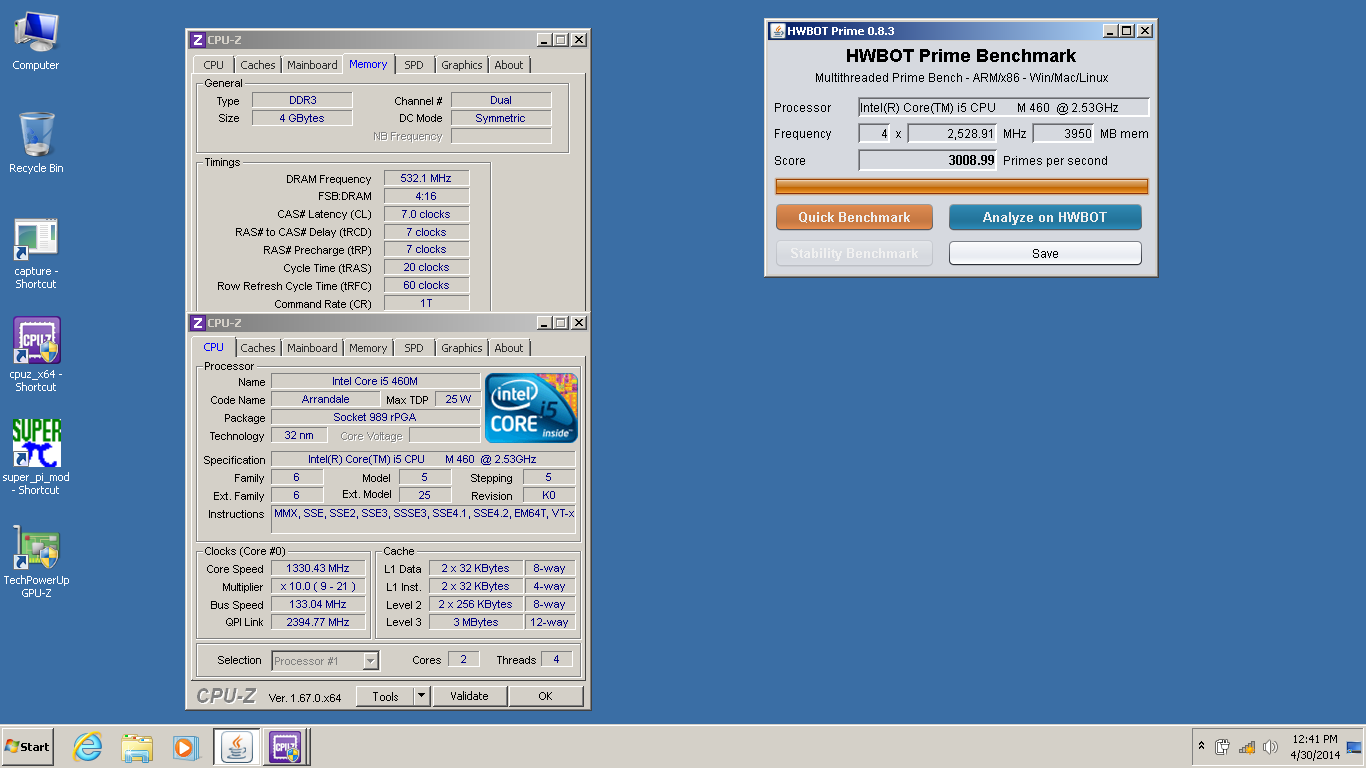Open Graphics tab in the processor CPU-Z window
Image resolution: width=1366 pixels, height=768 pixels.
(462, 348)
